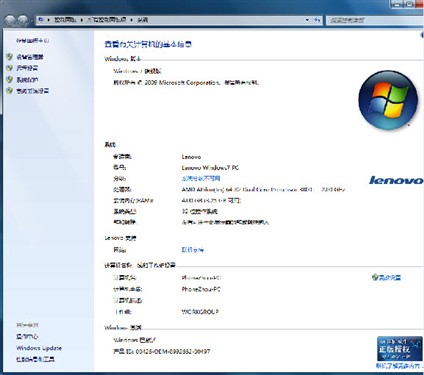Click the 2009 Microsoft Corporation copyright line
Viewport: 424px width, 375px height.
186,83
